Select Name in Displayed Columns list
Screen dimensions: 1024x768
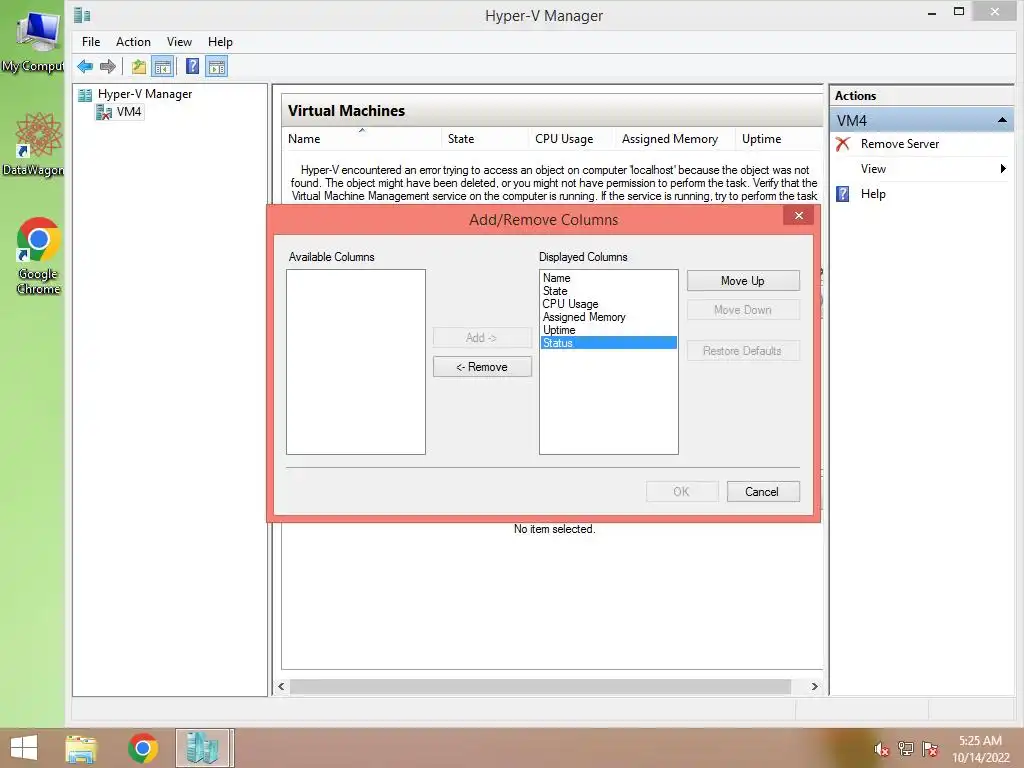(608, 278)
